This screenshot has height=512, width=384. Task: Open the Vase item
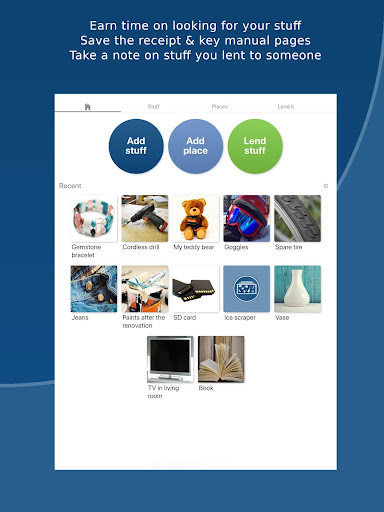(297, 289)
